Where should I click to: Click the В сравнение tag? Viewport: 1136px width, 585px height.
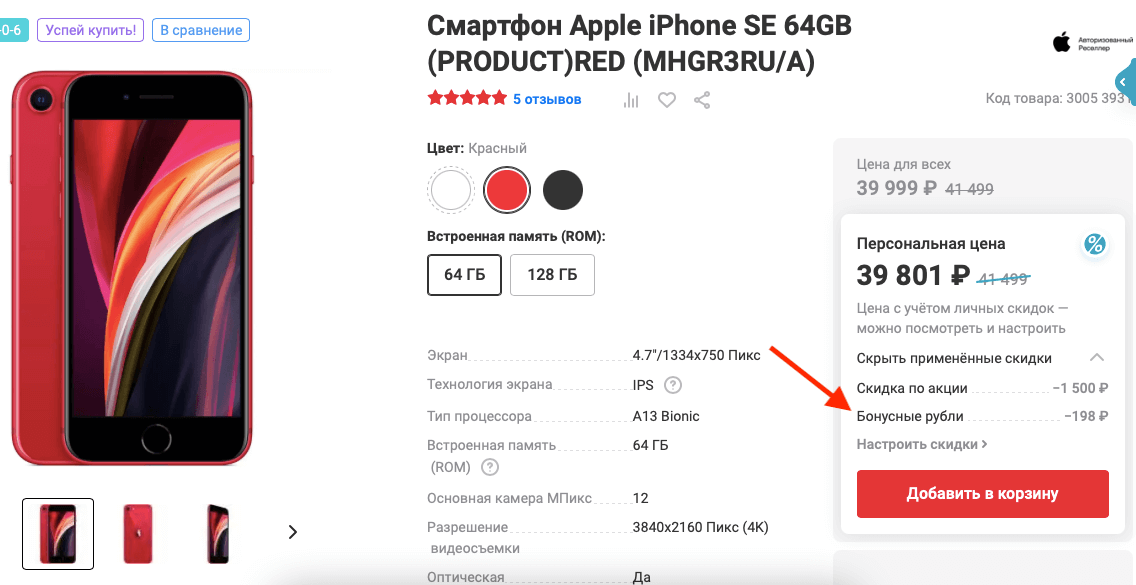pos(201,30)
